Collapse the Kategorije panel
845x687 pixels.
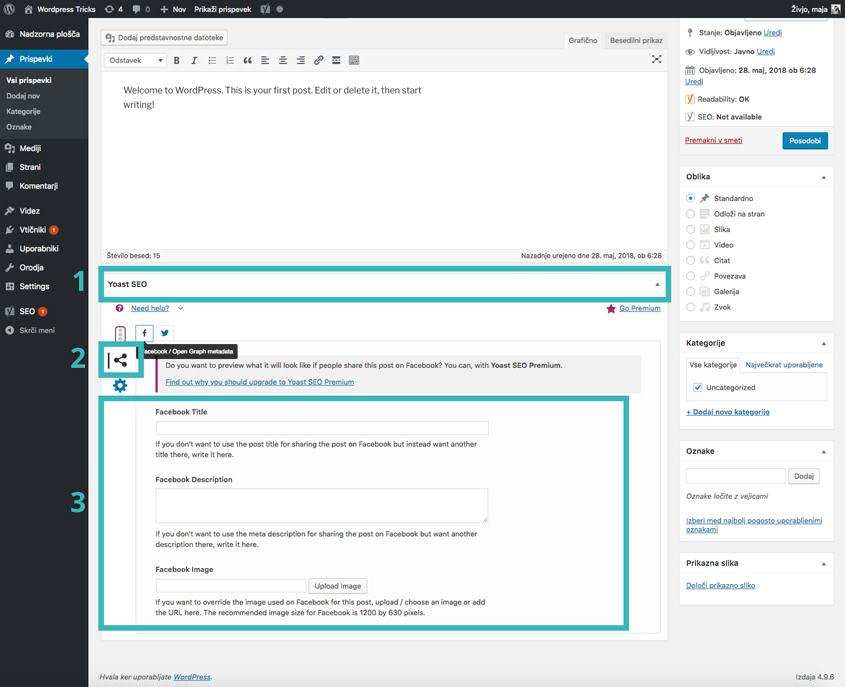tap(823, 344)
